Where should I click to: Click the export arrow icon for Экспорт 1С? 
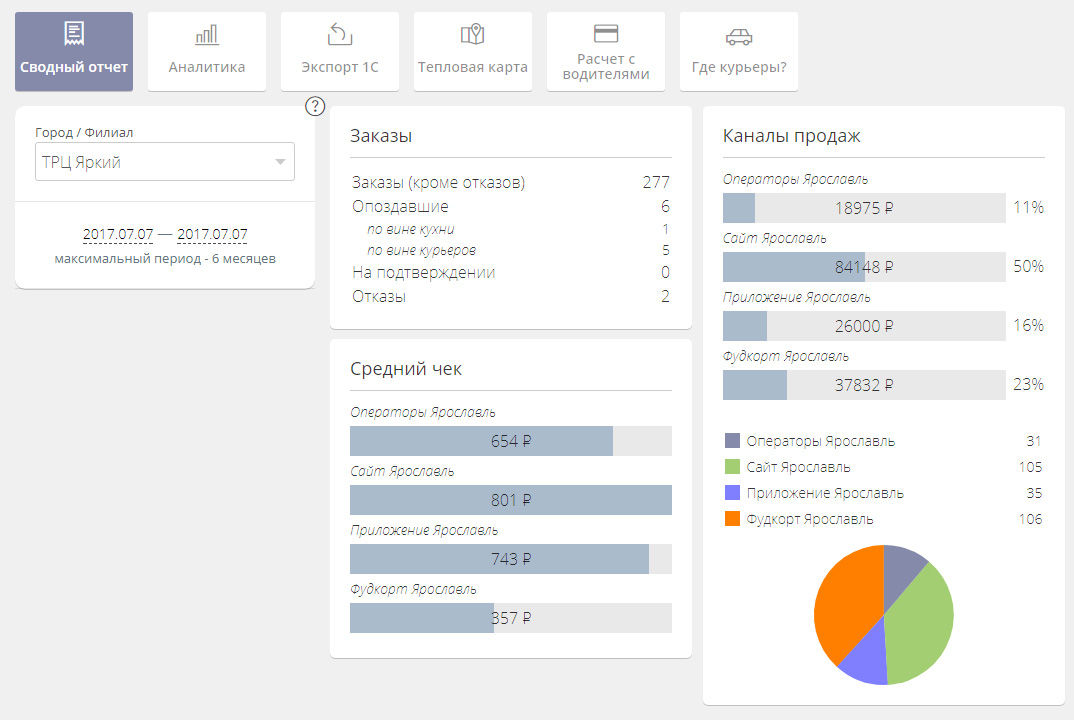340,34
